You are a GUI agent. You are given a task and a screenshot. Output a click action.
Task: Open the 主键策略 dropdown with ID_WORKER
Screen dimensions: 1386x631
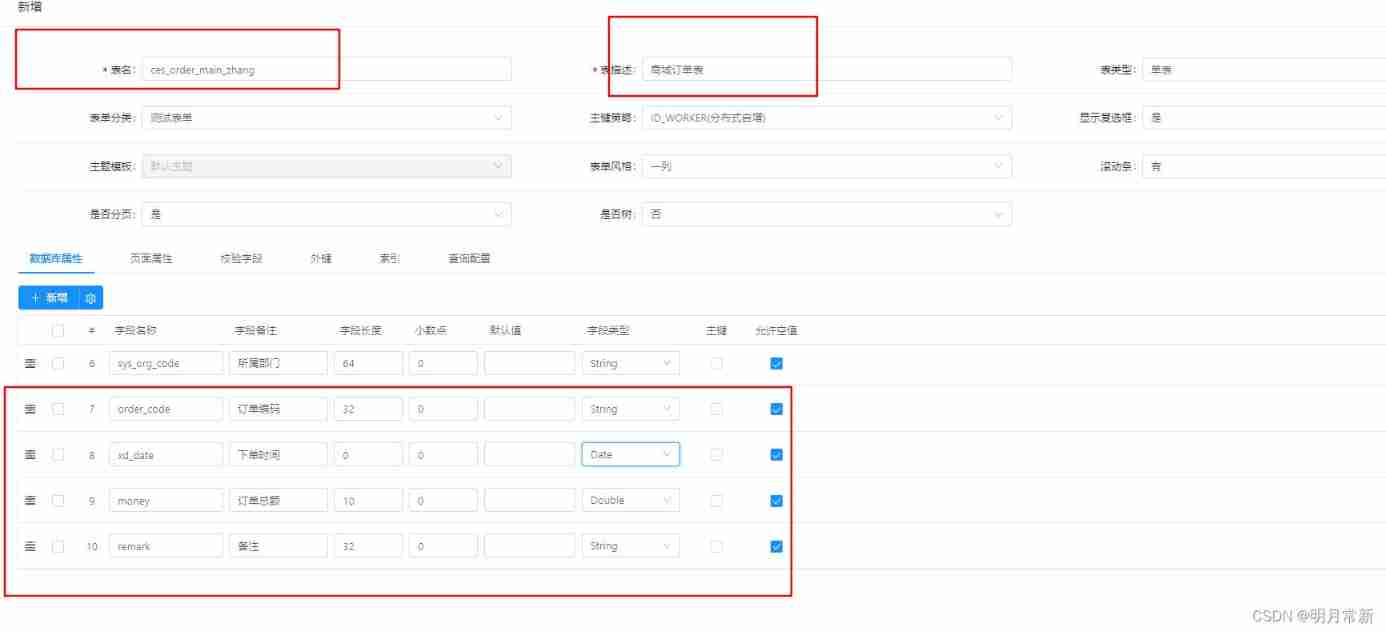coord(827,117)
